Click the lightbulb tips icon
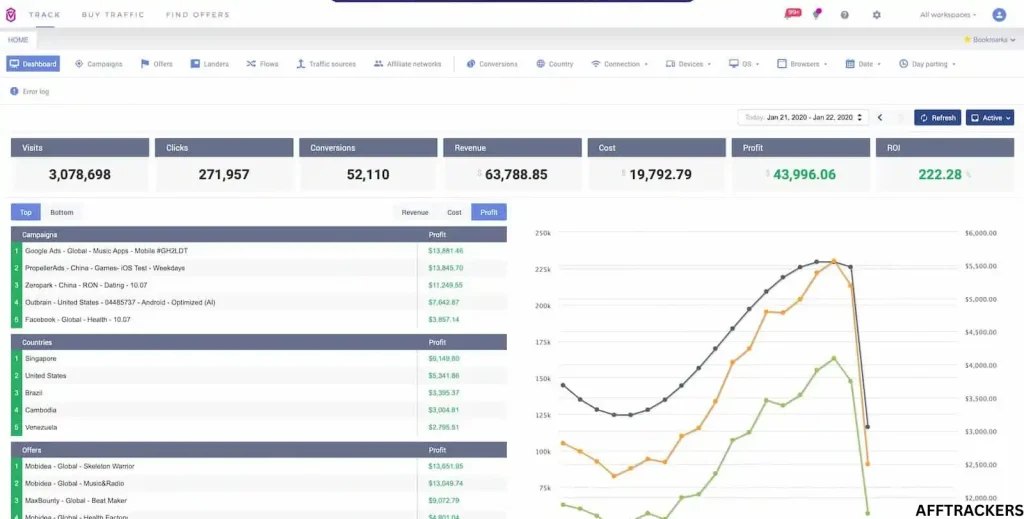Screen dimensions: 1024x519 [816, 14]
